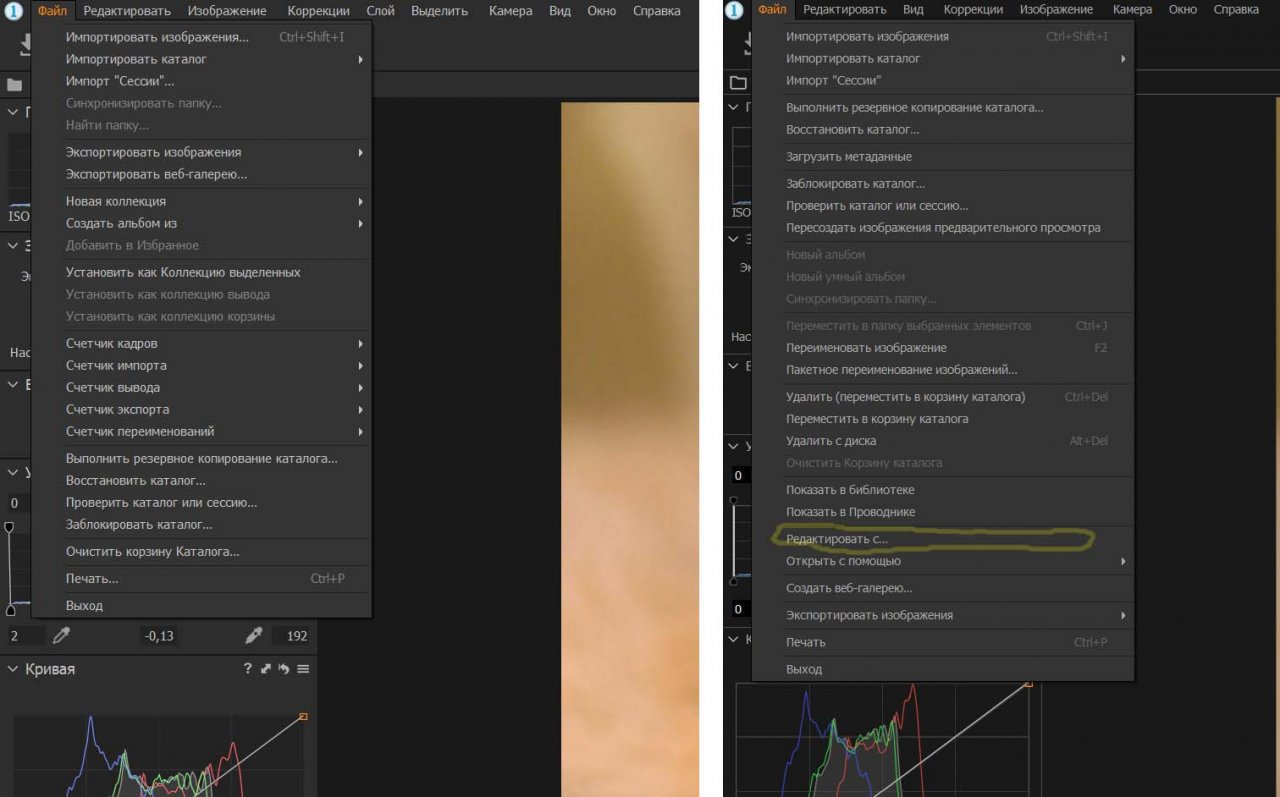Image resolution: width=1280 pixels, height=797 pixels.
Task: Choose Показать в Проводнике
Action: [x=944, y=511]
